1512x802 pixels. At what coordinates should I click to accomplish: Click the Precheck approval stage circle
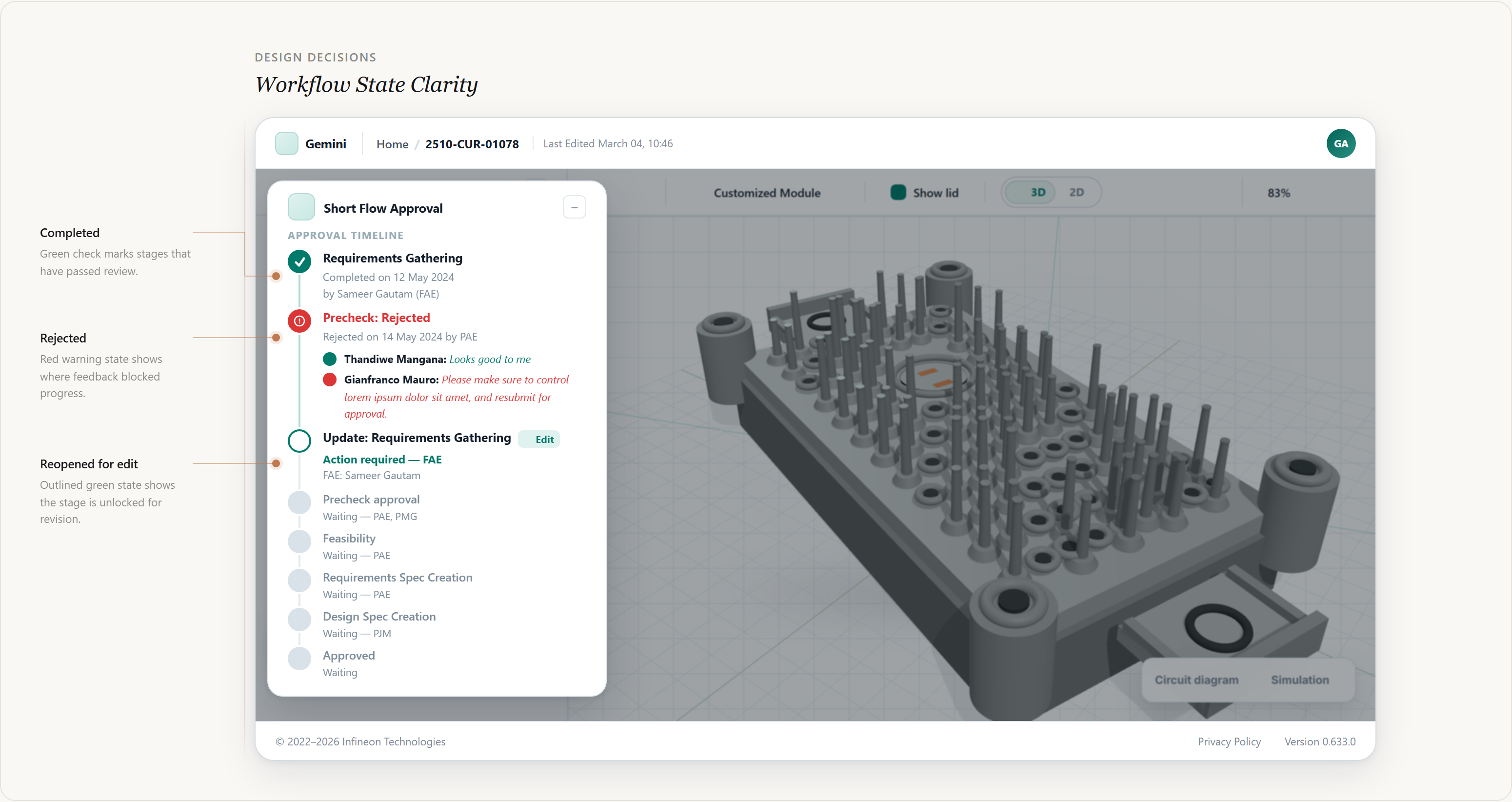pos(299,502)
